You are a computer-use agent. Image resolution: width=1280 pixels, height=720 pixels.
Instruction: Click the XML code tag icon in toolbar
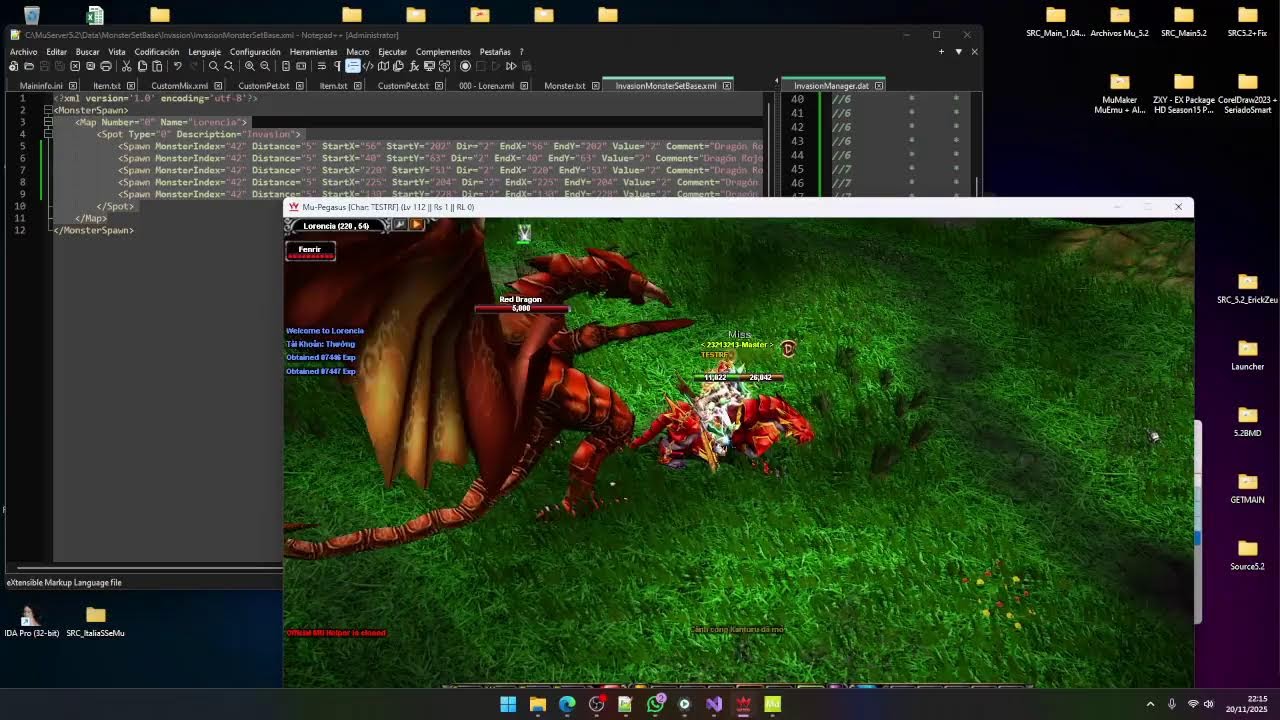pos(368,66)
